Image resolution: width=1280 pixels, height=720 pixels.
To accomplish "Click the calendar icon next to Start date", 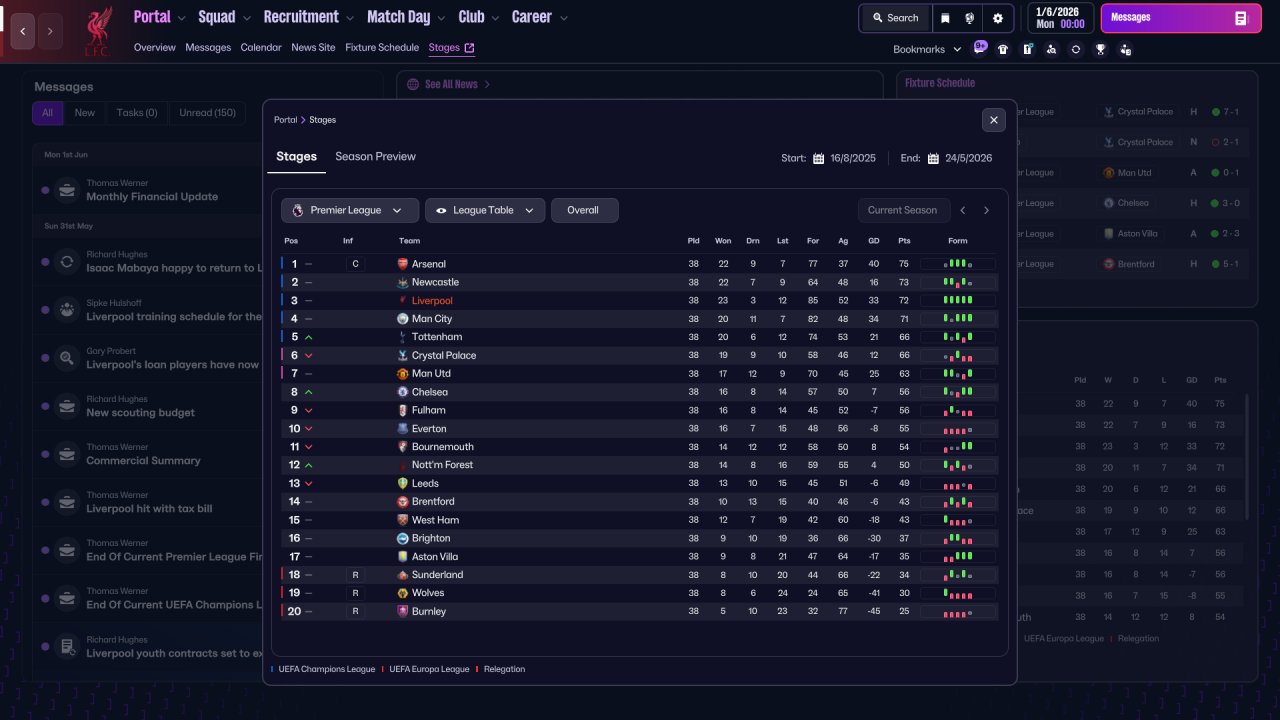I will (818, 158).
